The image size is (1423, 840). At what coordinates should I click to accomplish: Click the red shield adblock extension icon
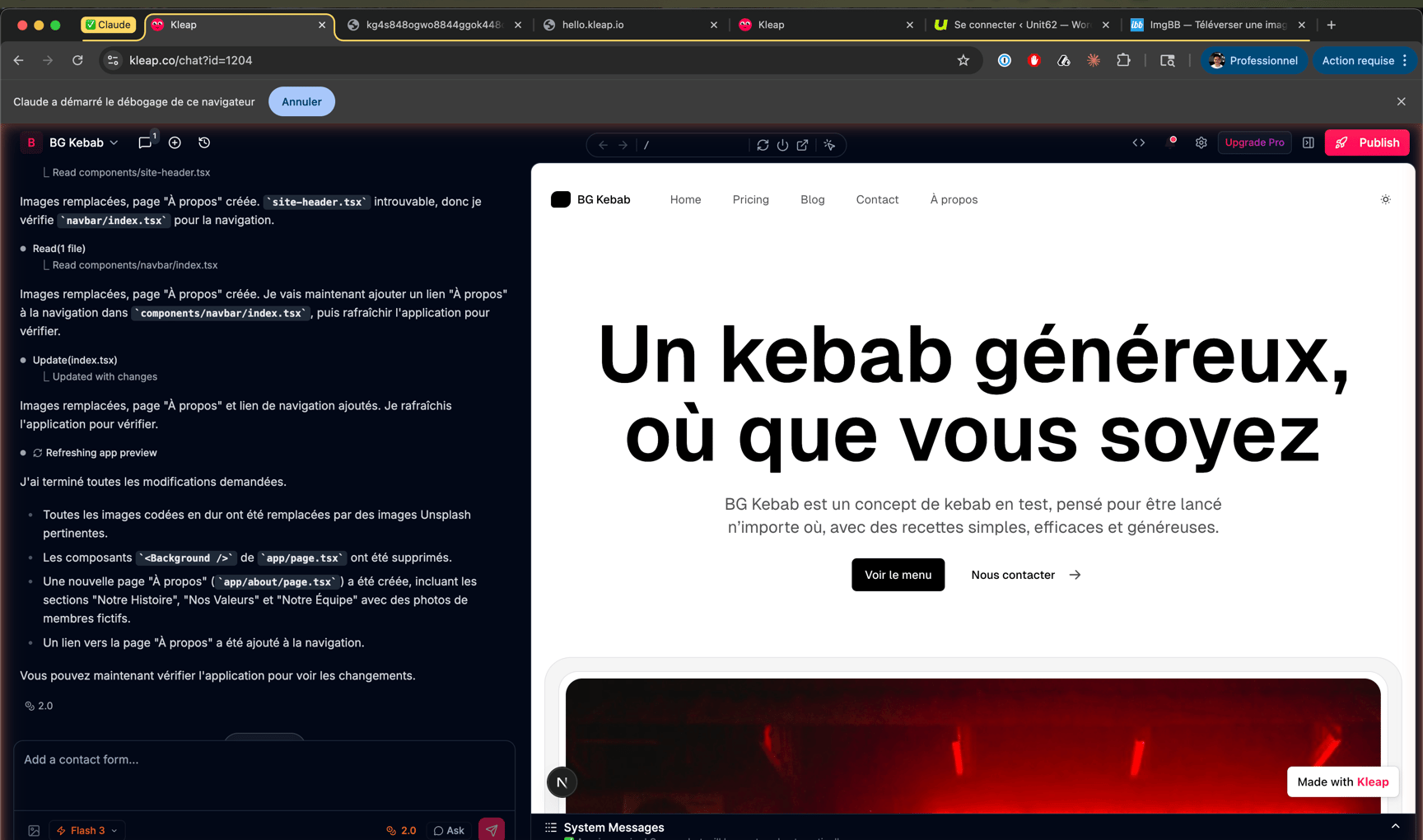1034,60
